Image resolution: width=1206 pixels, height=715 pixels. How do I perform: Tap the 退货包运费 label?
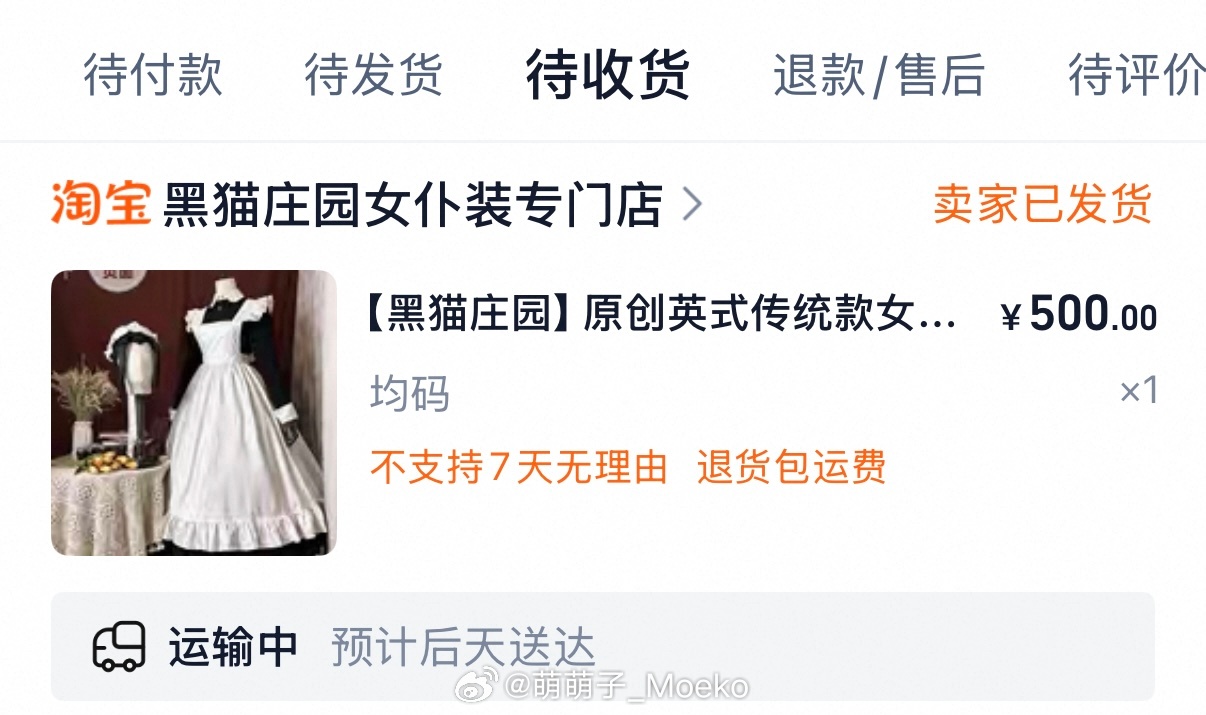[792, 468]
